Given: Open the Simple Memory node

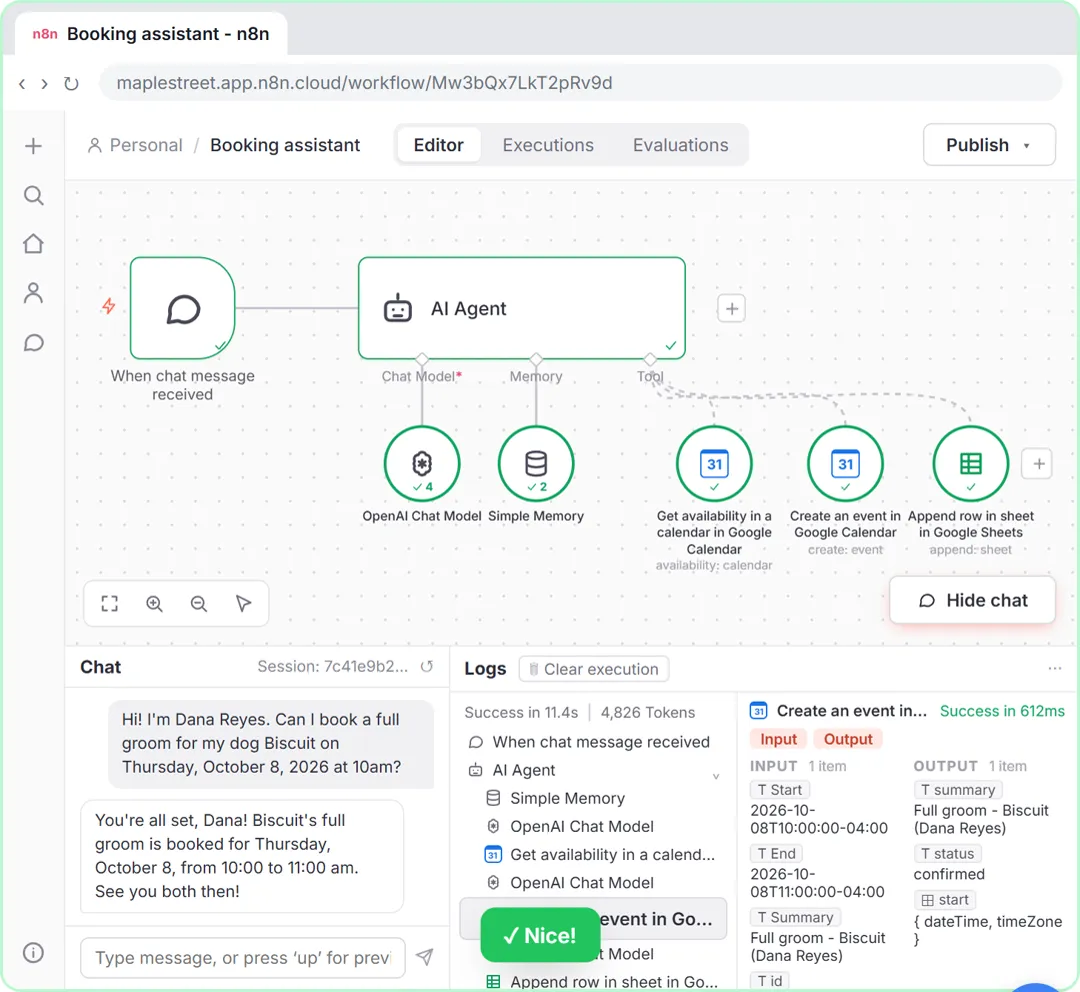Looking at the screenshot, I should click(536, 464).
